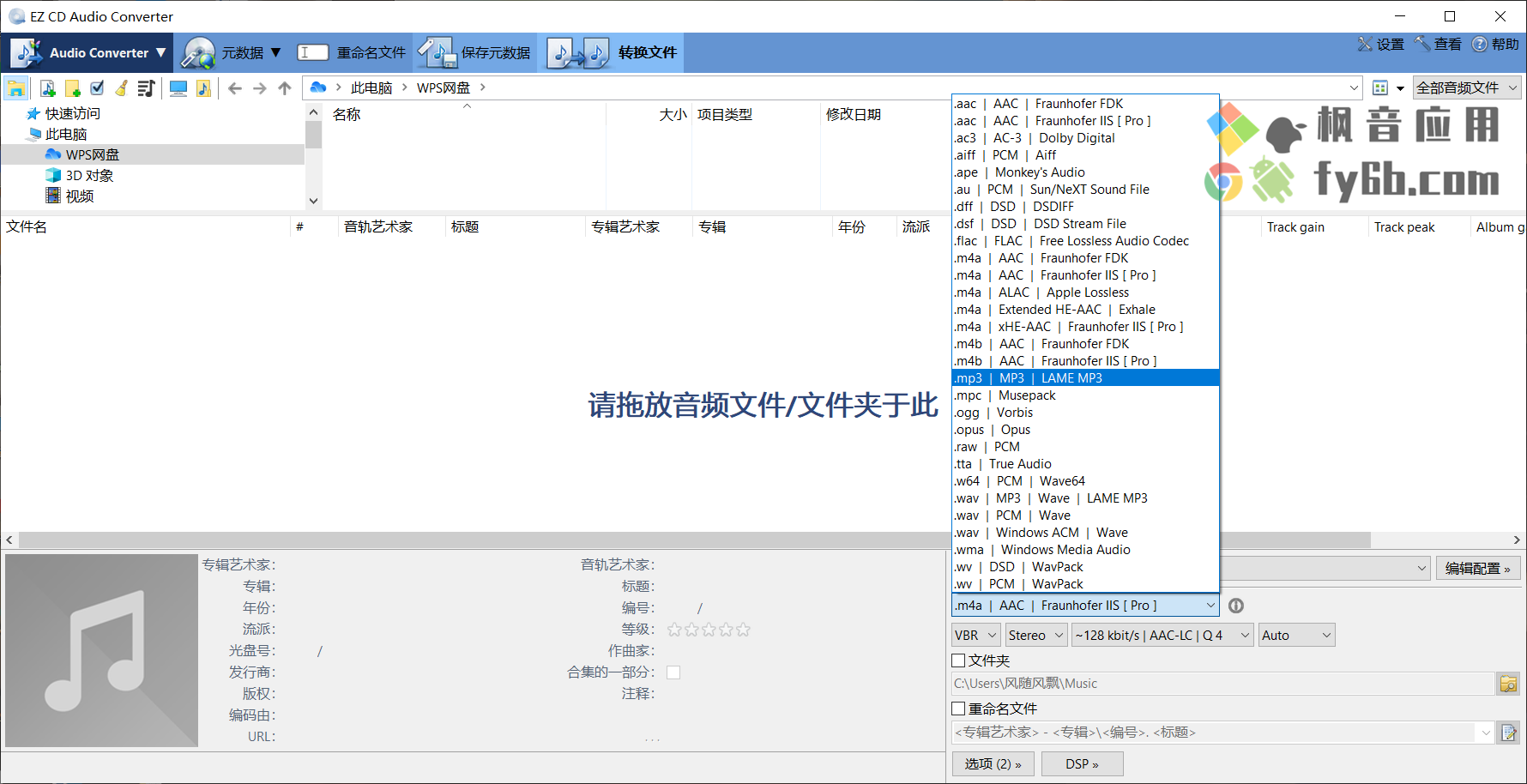The height and width of the screenshot is (784, 1527).
Task: Expand the address bar history dropdown
Action: click(1354, 87)
